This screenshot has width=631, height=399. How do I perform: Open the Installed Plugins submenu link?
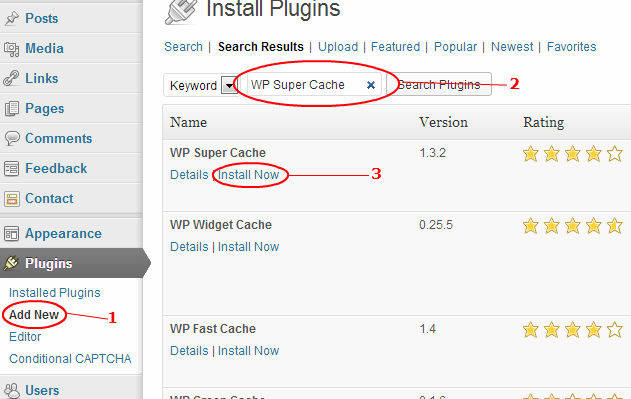55,293
